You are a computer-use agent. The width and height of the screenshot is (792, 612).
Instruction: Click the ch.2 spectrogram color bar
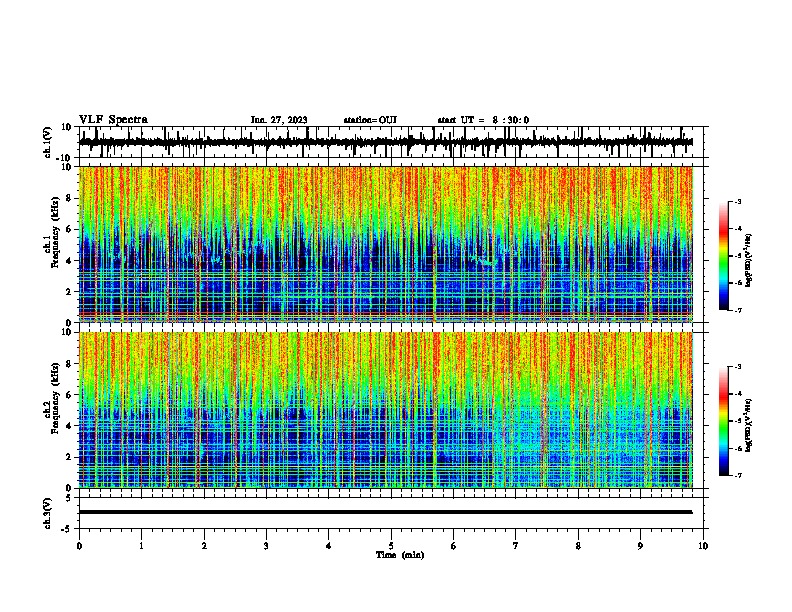click(x=723, y=421)
